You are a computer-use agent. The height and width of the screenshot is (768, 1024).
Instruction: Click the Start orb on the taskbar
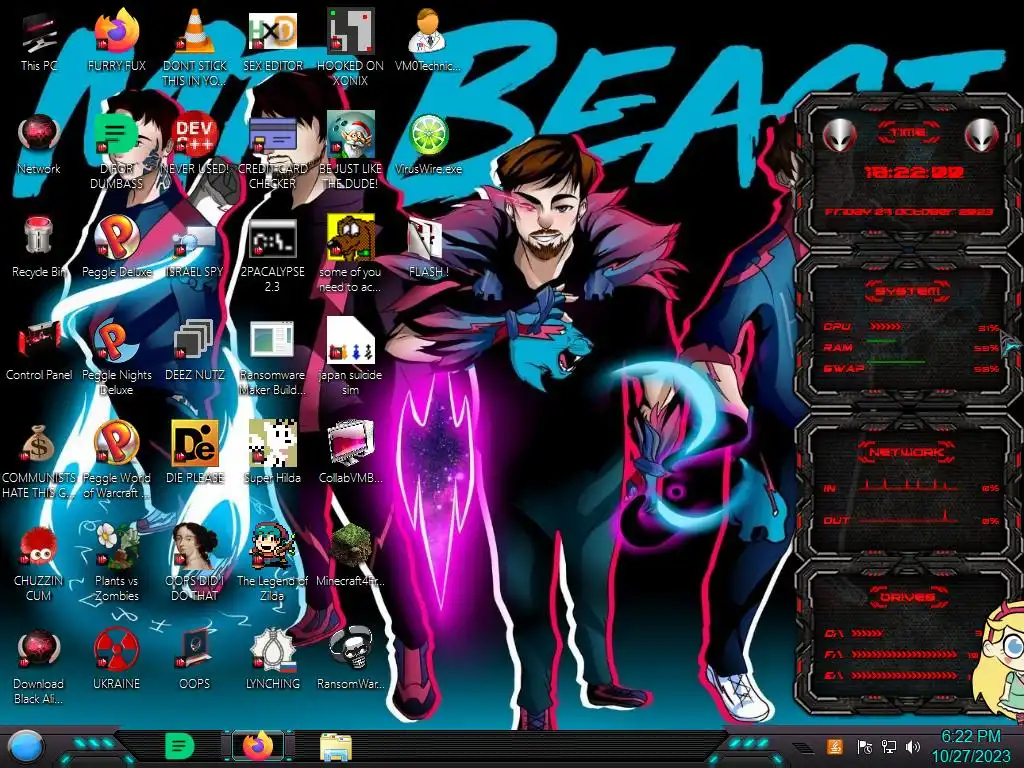(x=25, y=748)
